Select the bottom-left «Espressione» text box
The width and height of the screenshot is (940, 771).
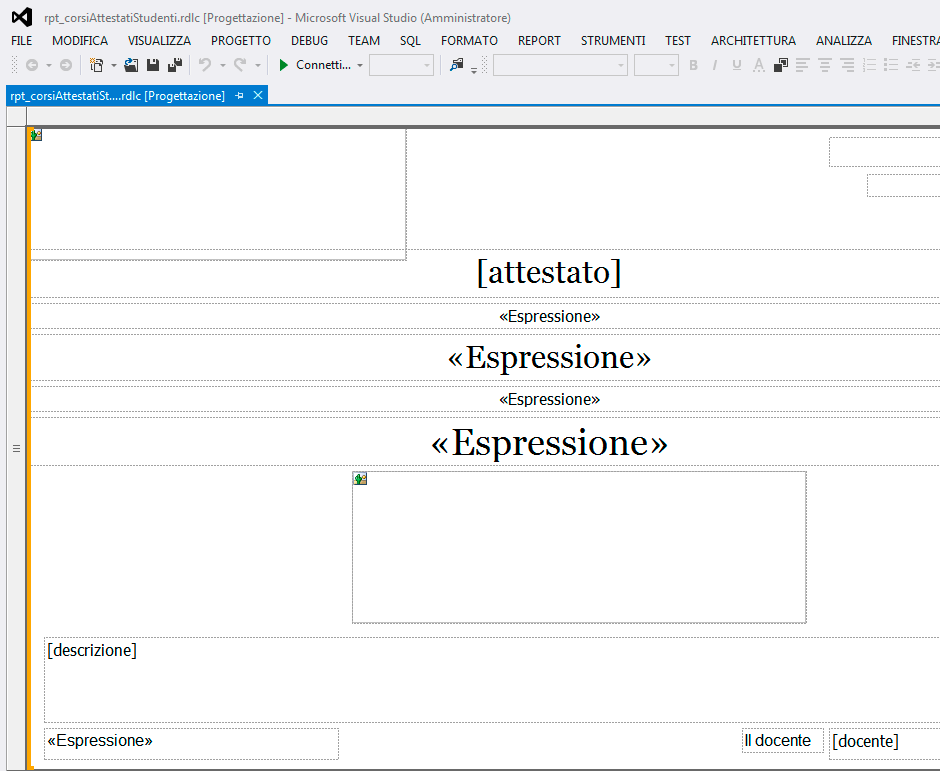[x=191, y=744]
